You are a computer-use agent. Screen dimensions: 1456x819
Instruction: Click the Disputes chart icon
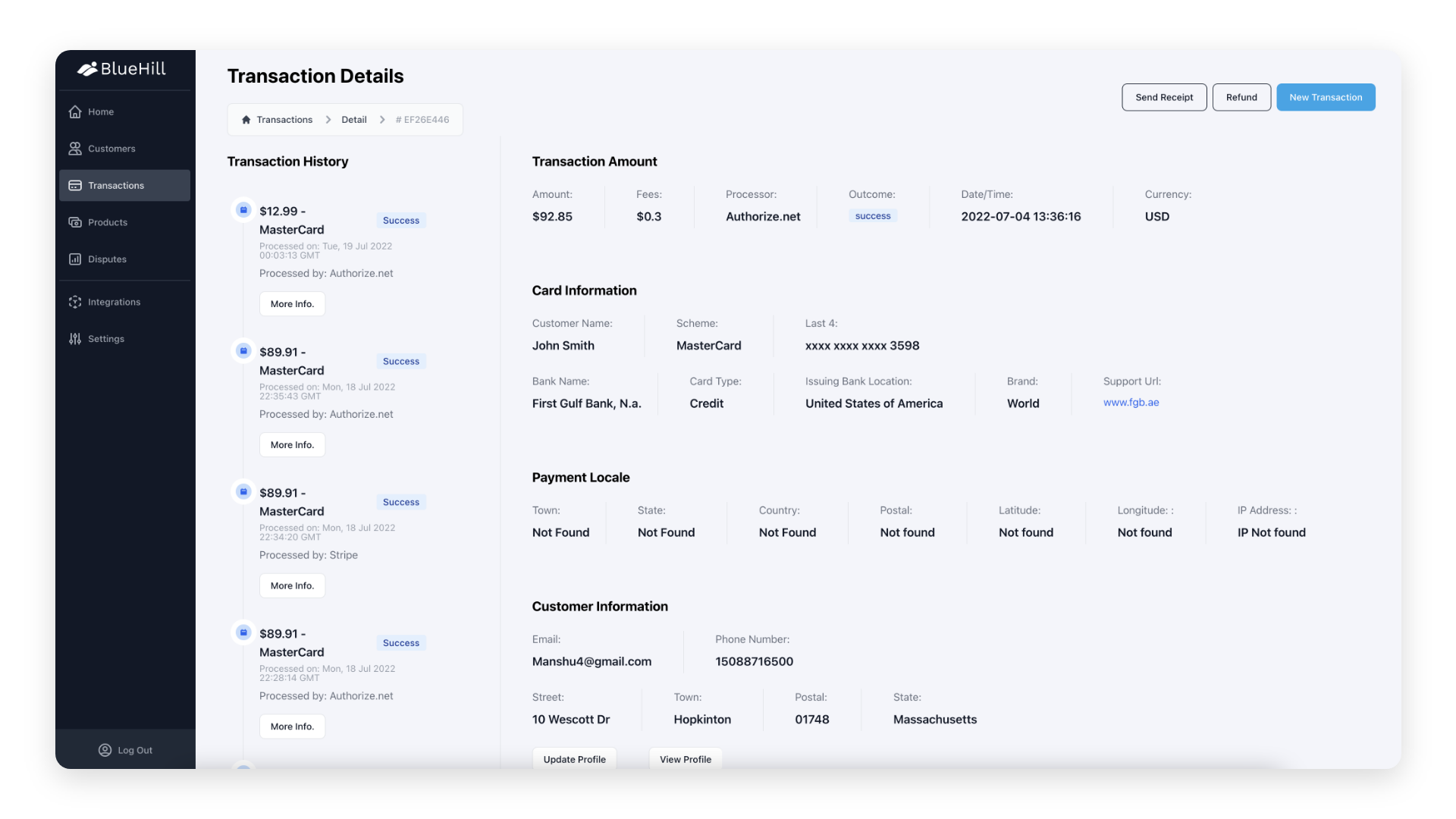click(x=75, y=259)
